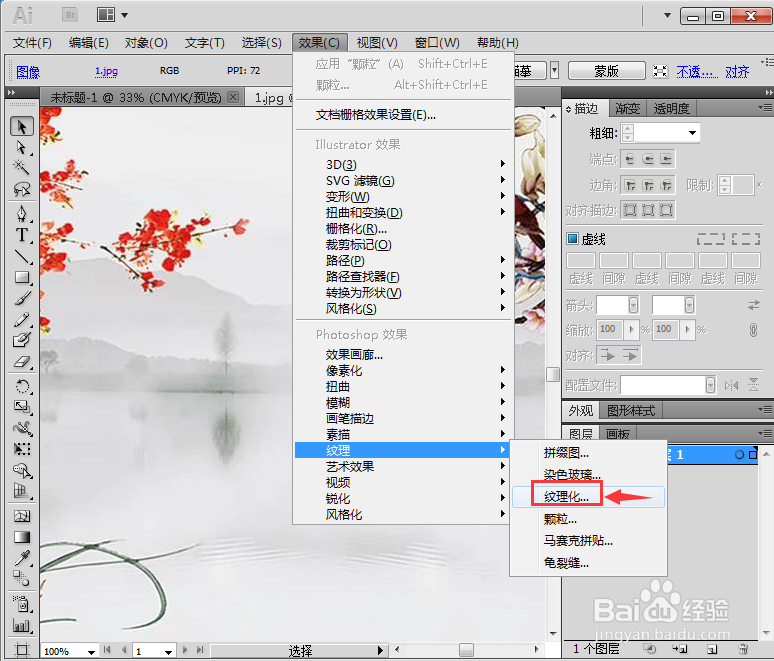Select the Blob Brush tool
Image resolution: width=774 pixels, height=661 pixels.
(x=22, y=341)
